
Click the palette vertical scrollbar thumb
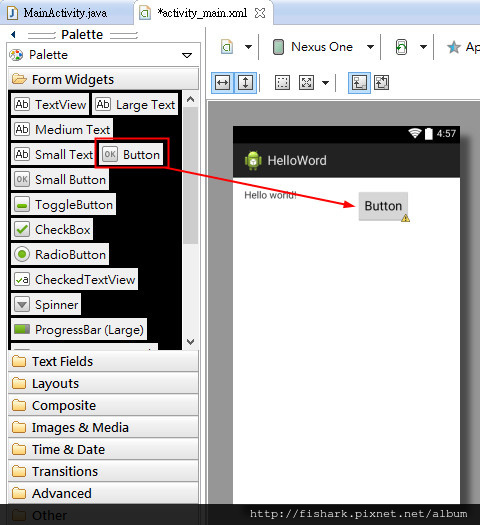tap(190, 175)
